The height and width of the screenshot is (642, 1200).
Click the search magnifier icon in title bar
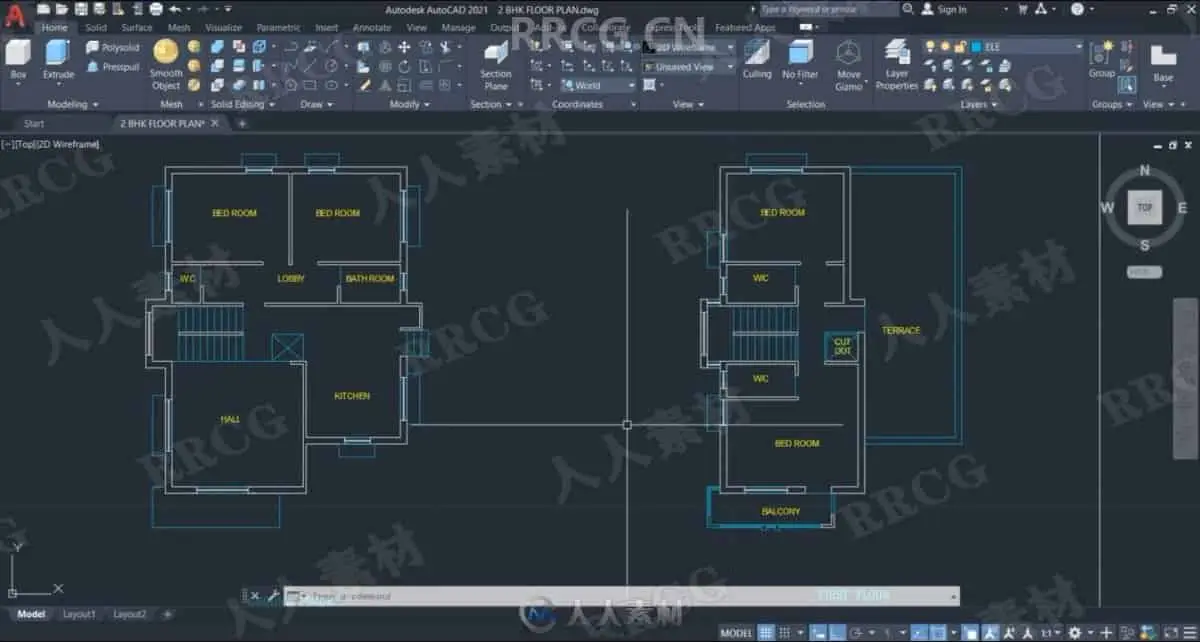point(908,9)
